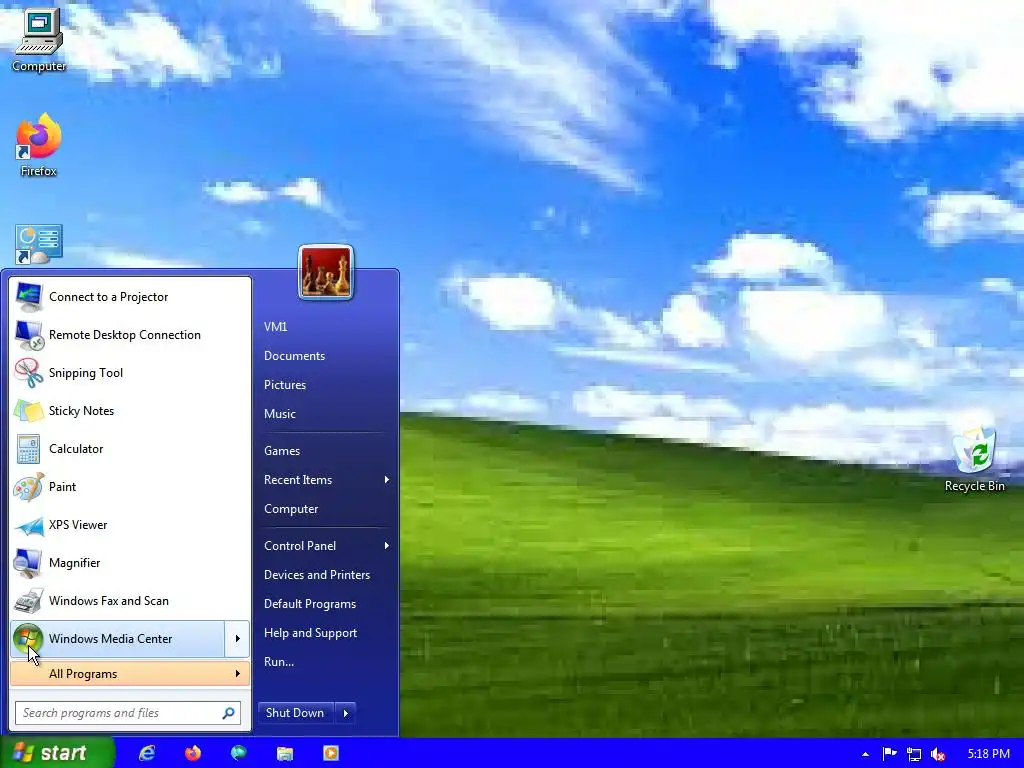Viewport: 1024px width, 768px height.
Task: Click the Start button
Action: [57, 753]
